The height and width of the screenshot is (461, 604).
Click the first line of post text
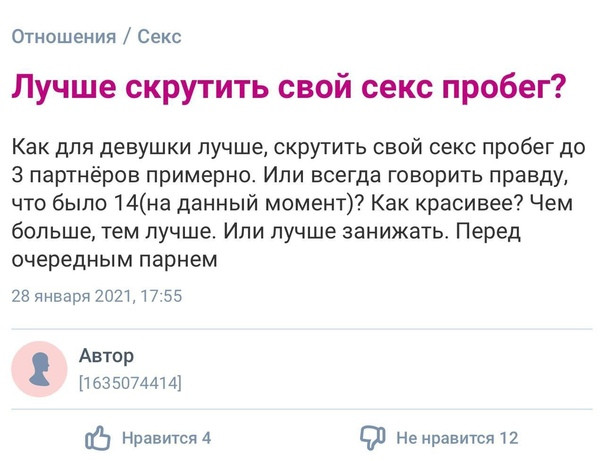(x=299, y=148)
